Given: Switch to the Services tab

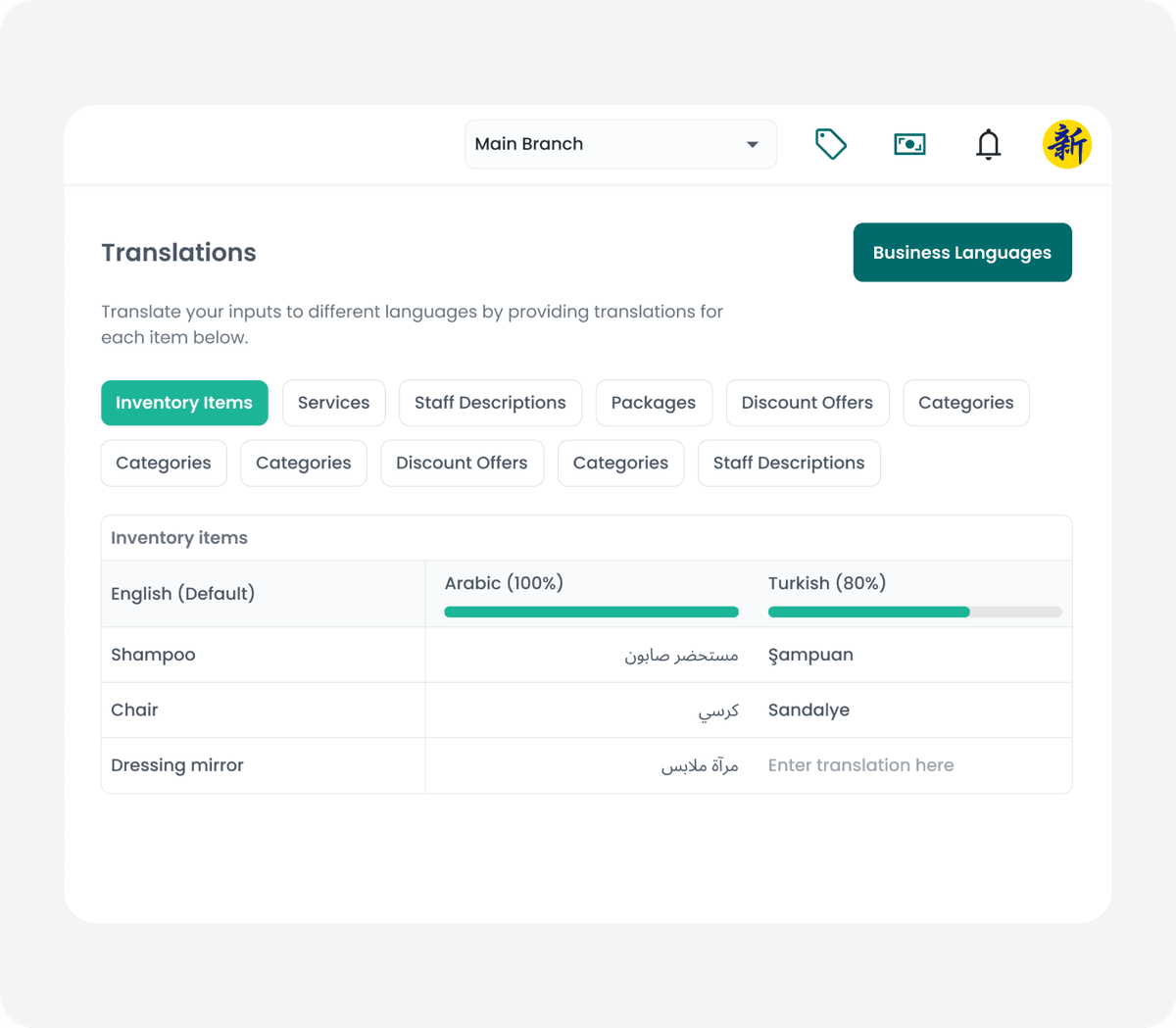Looking at the screenshot, I should [x=333, y=402].
